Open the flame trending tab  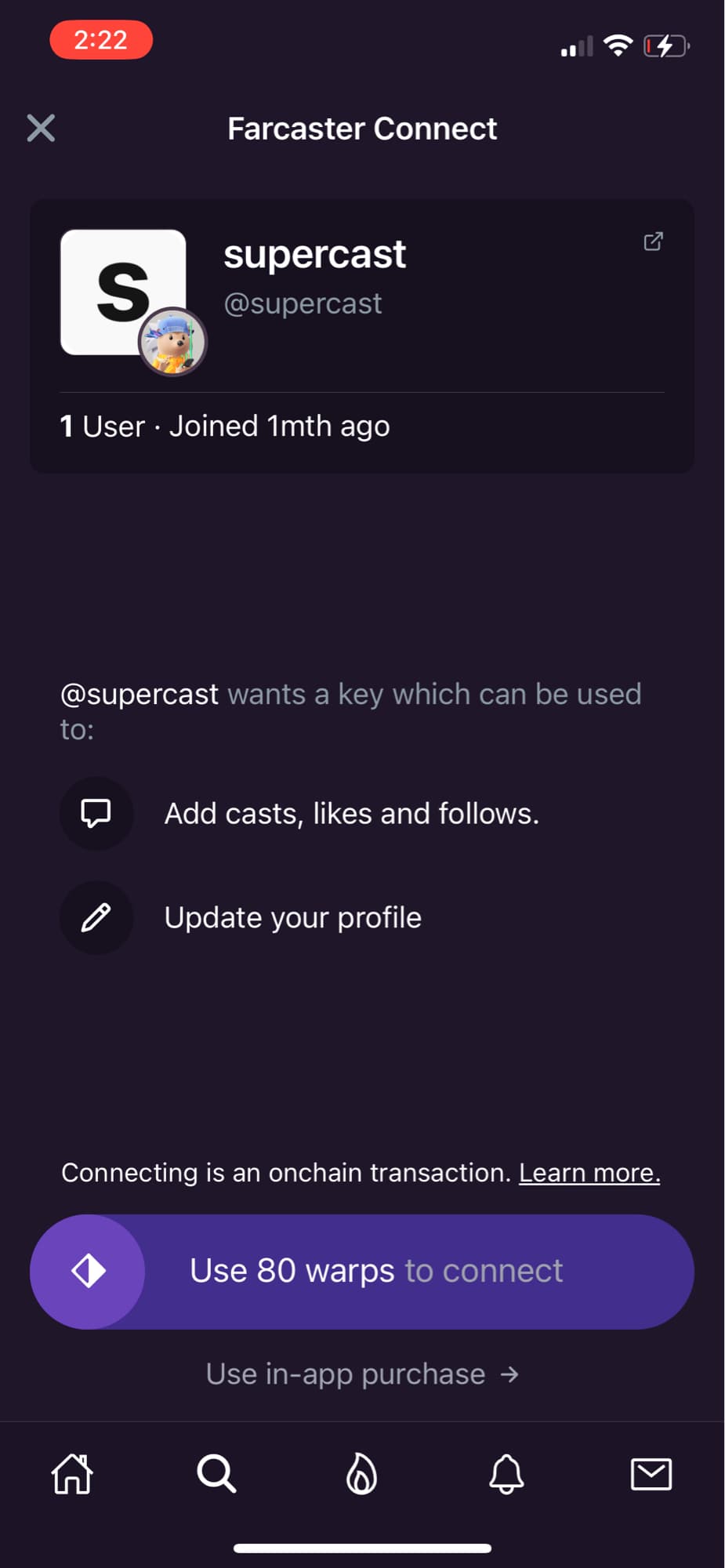[x=361, y=1474]
